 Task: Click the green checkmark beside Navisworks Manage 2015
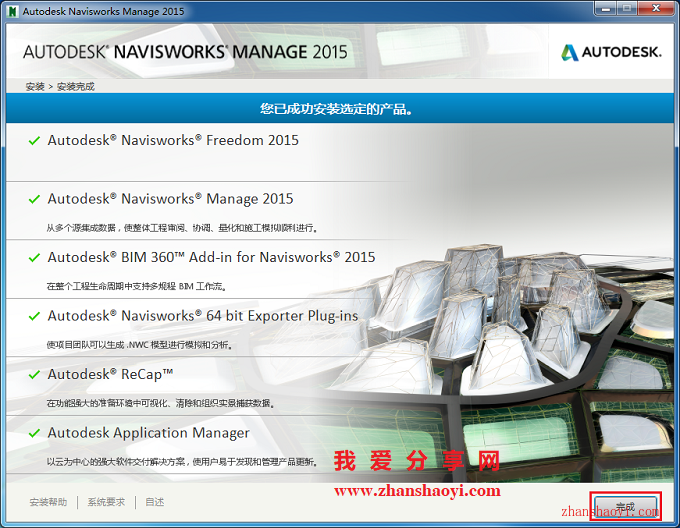[34, 199]
